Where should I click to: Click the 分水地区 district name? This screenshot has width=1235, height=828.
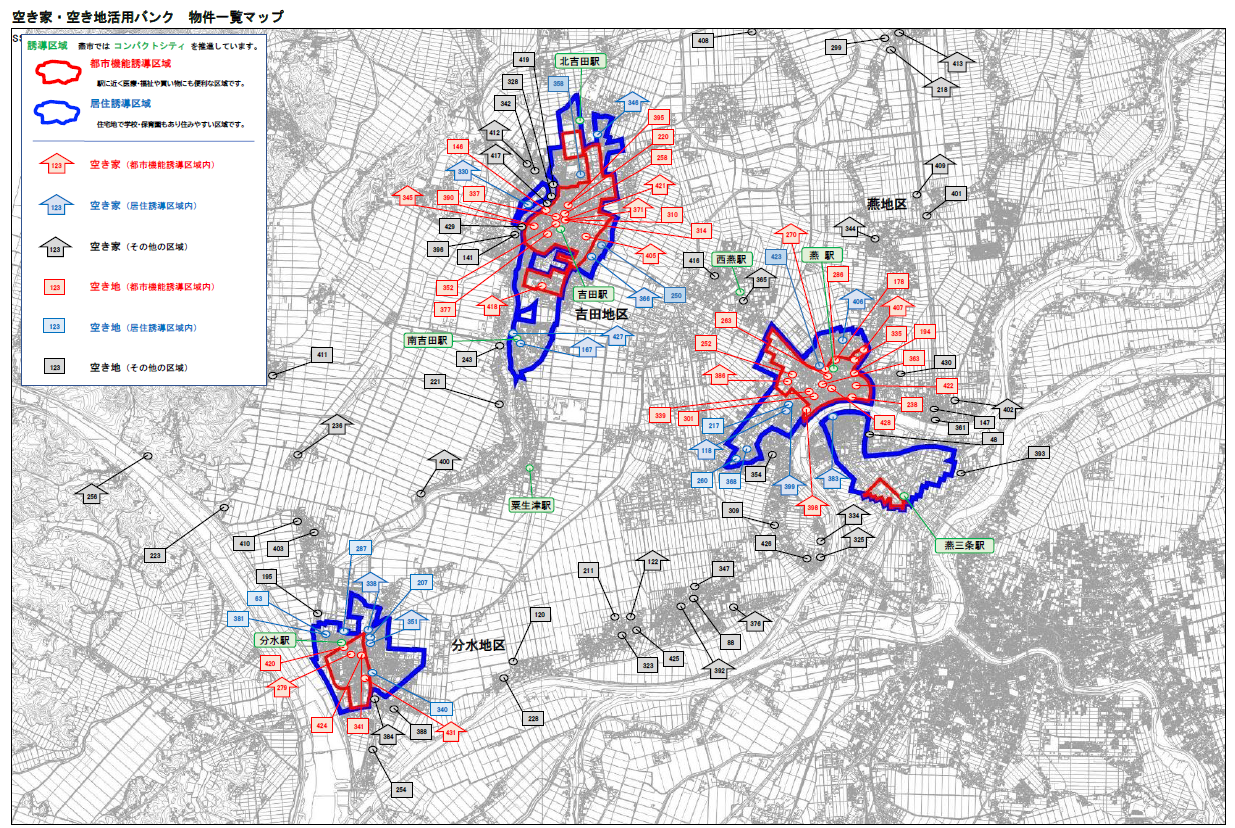click(478, 645)
